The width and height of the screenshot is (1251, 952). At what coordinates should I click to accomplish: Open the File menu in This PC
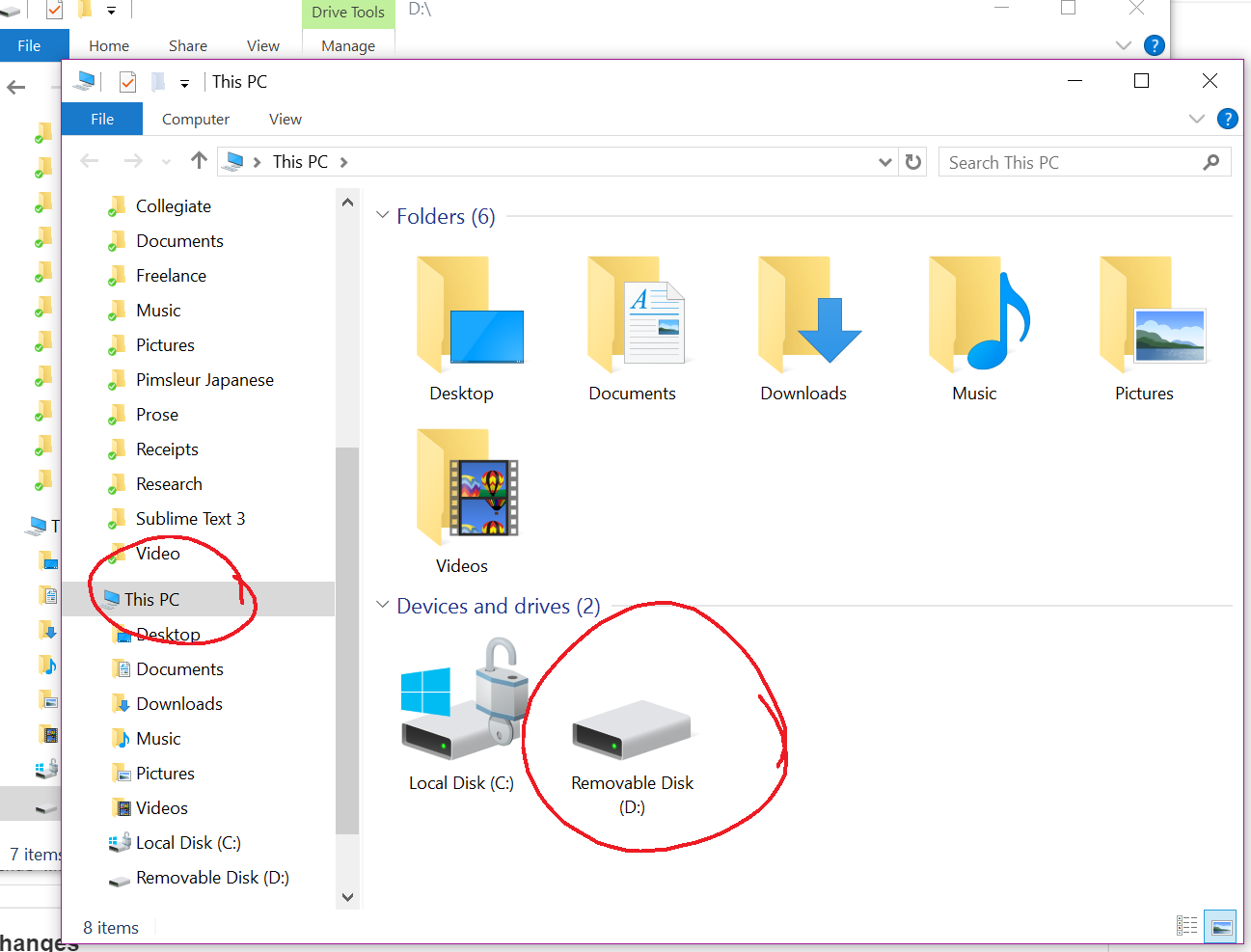tap(102, 120)
